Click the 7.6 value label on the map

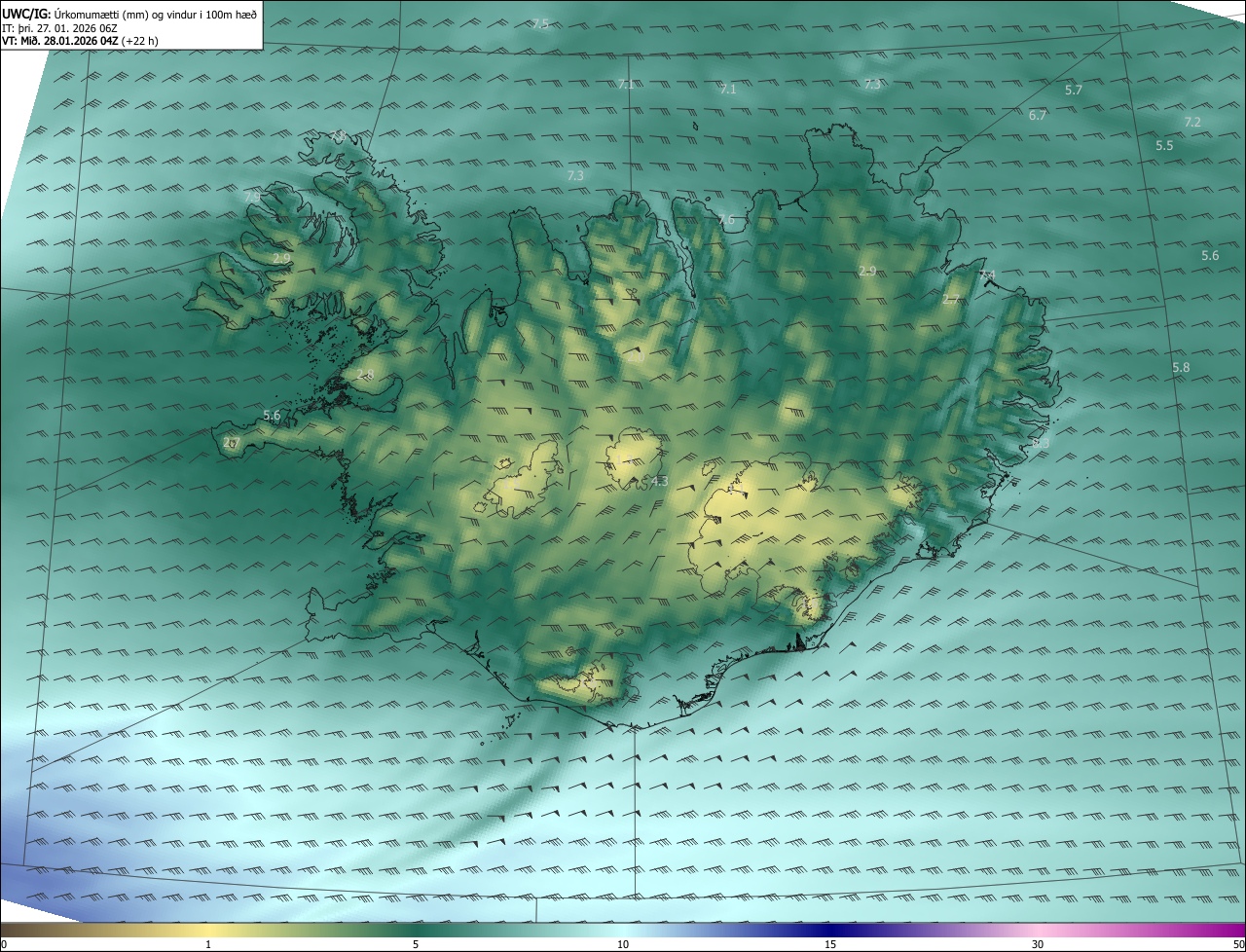point(726,220)
